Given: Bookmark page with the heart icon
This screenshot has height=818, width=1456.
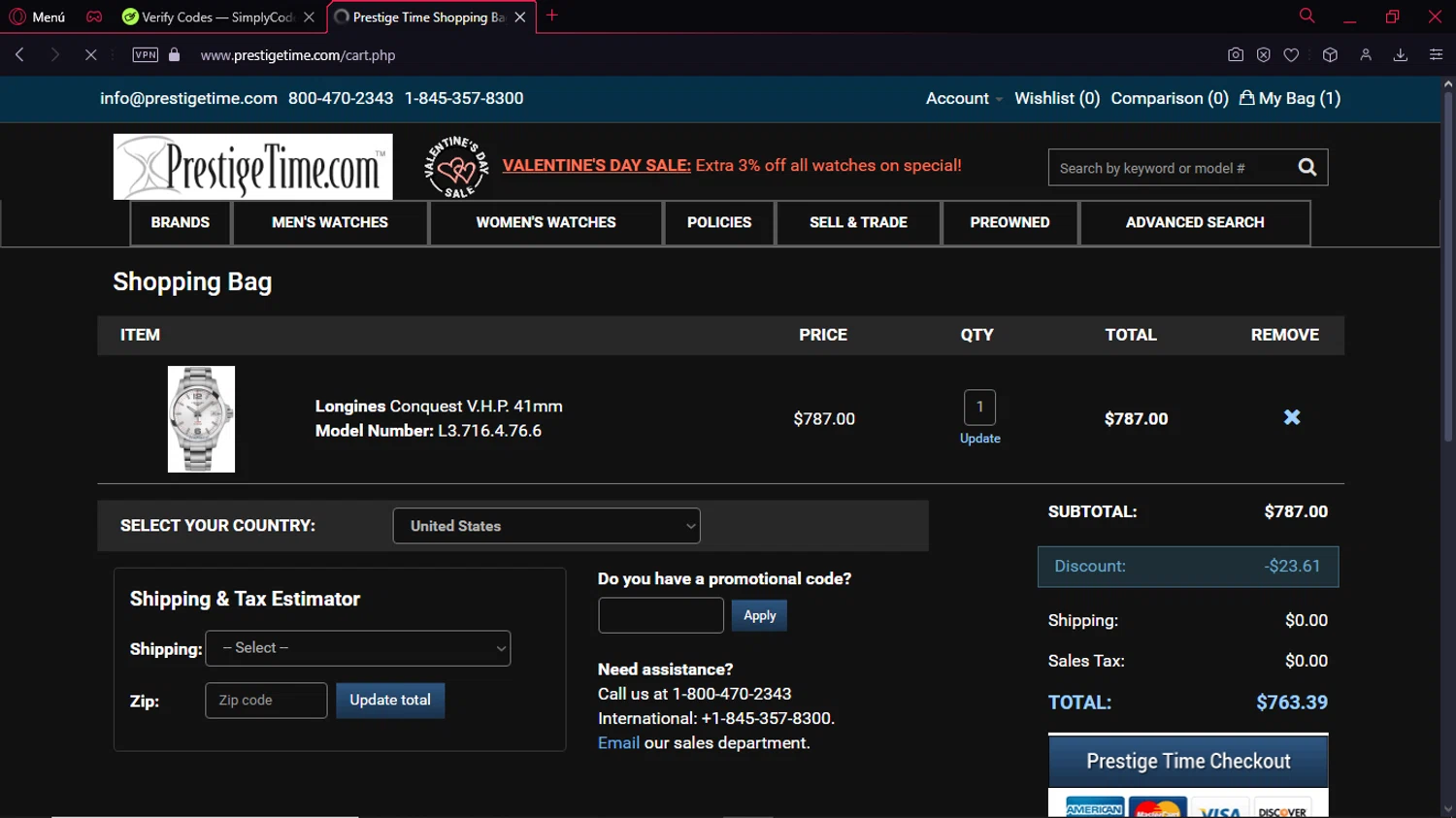Looking at the screenshot, I should 1291,55.
